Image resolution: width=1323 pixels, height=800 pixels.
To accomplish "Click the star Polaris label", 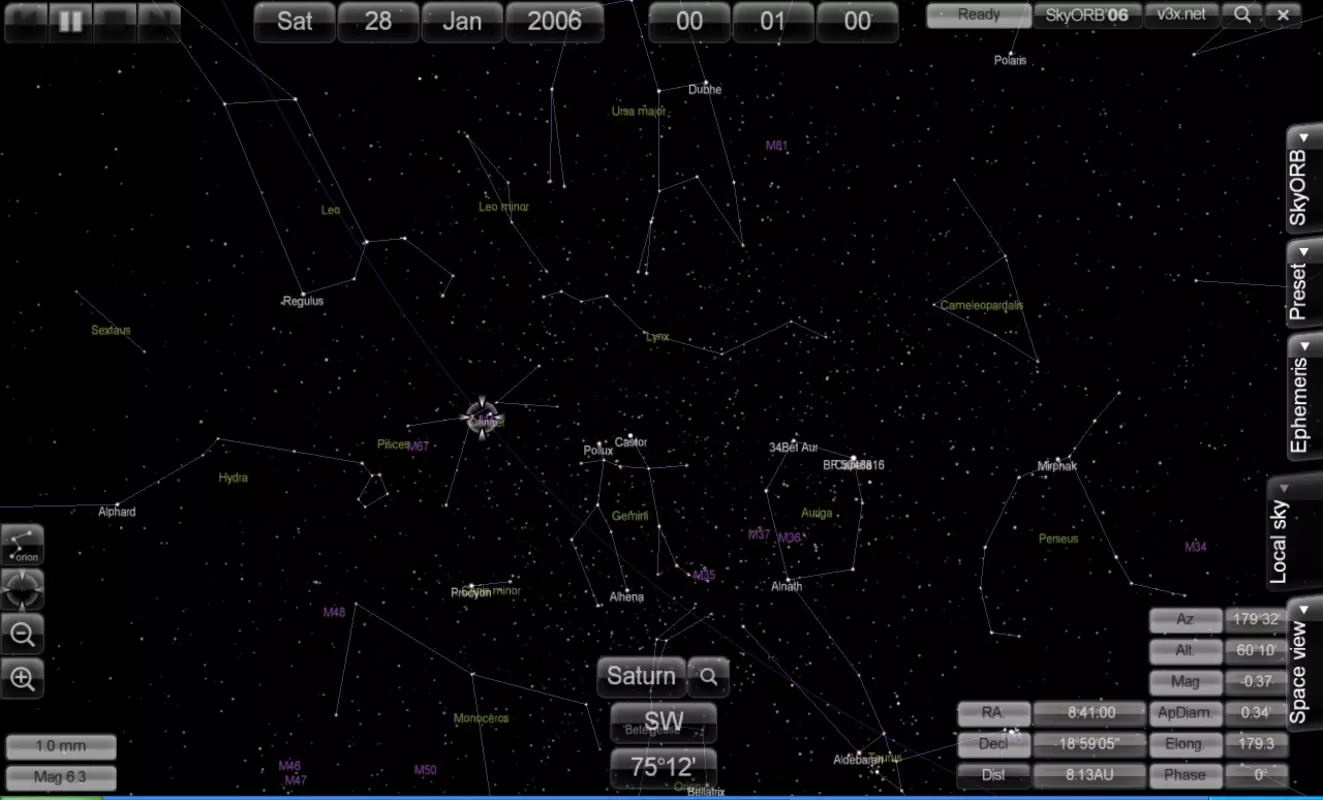I will 1010,60.
